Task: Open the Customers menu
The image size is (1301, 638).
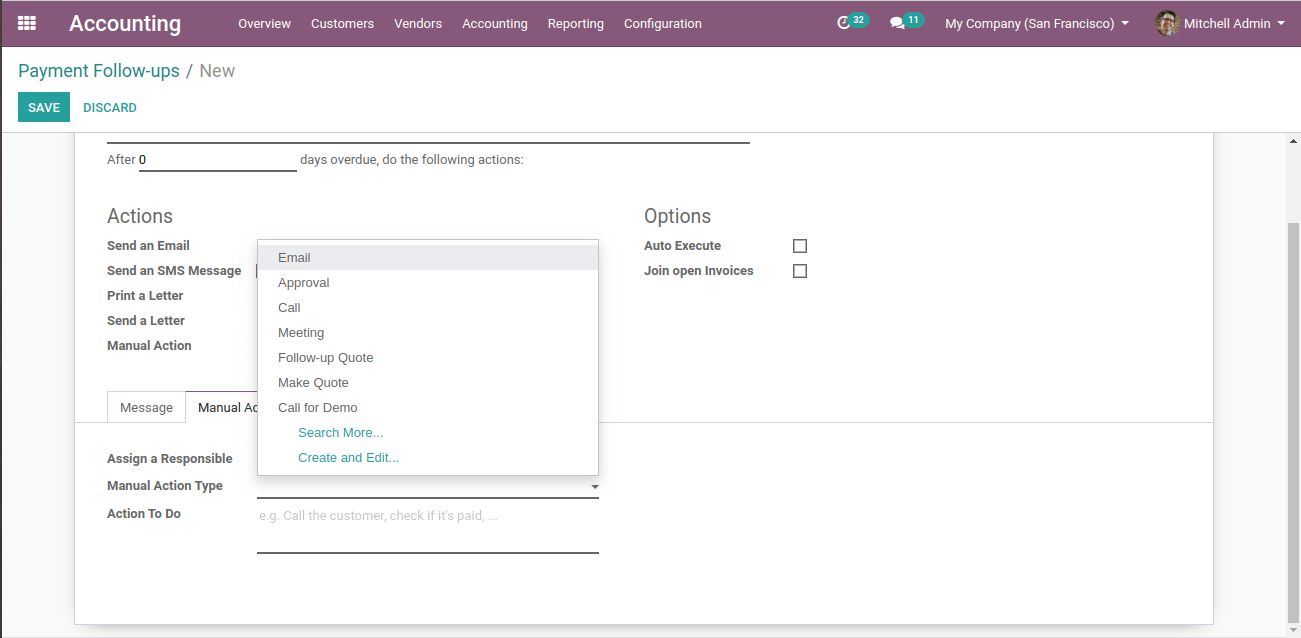Action: 342,23
